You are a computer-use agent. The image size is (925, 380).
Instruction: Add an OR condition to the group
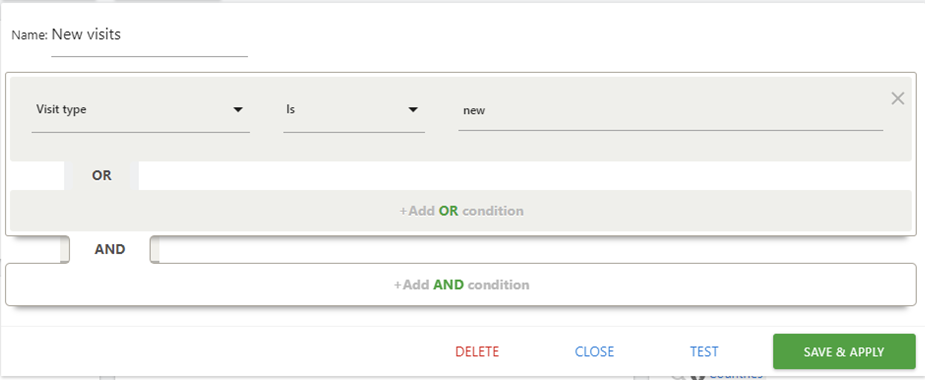[461, 211]
